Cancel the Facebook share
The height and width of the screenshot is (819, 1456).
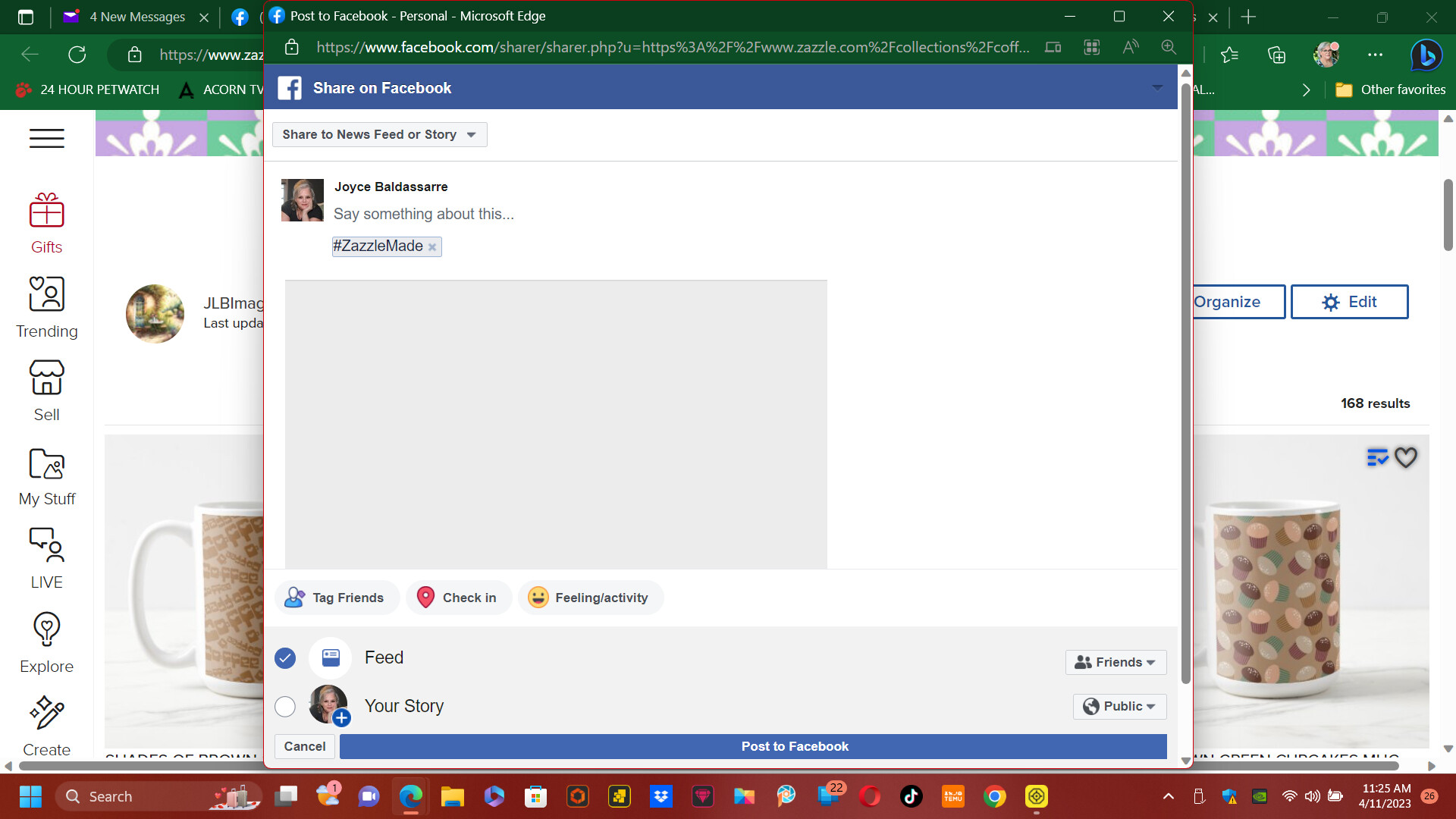tap(304, 746)
